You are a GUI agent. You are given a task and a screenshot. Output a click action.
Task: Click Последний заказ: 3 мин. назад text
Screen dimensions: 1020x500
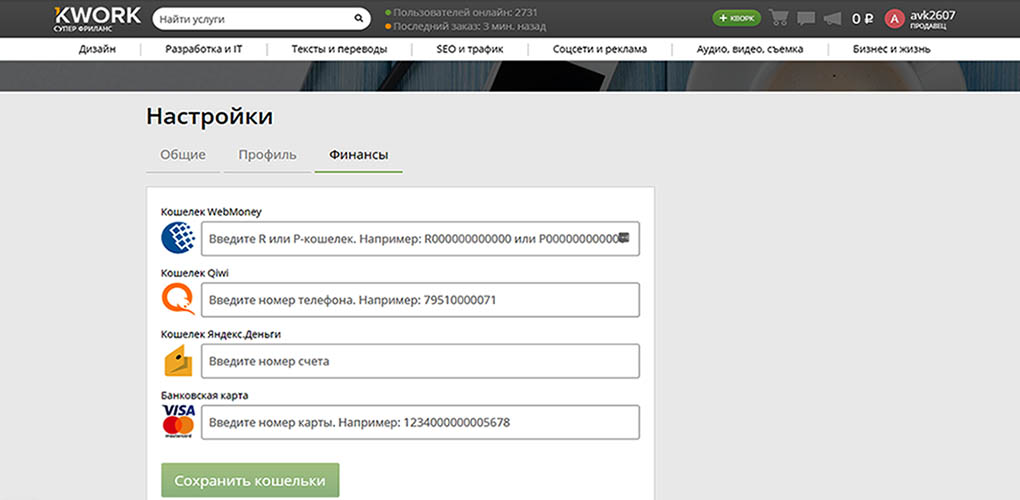[470, 27]
